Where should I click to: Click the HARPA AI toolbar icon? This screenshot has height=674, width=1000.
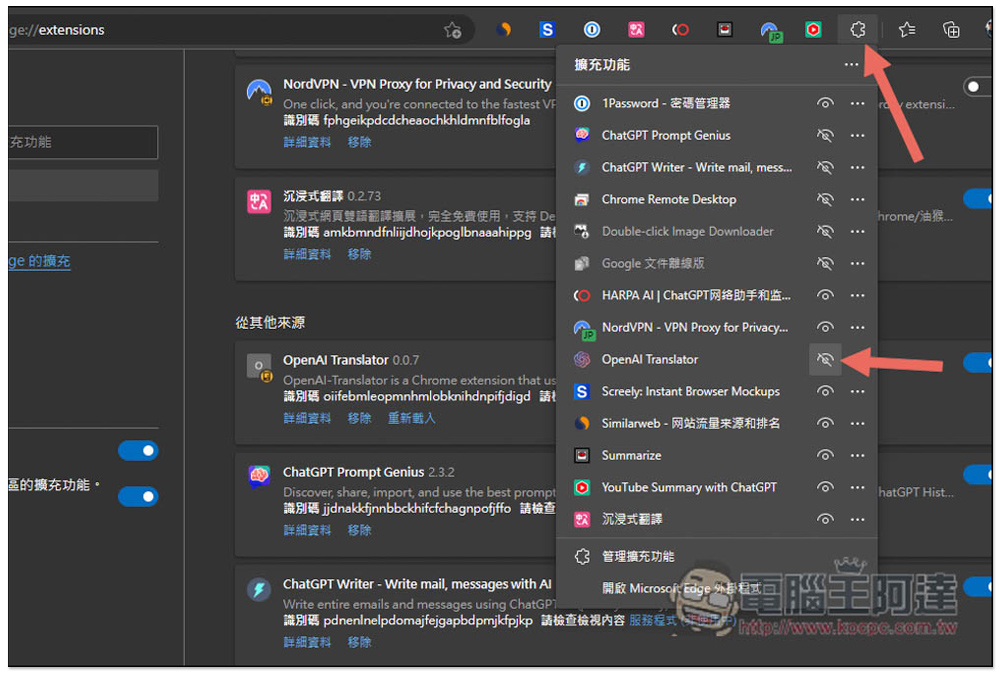(x=680, y=29)
